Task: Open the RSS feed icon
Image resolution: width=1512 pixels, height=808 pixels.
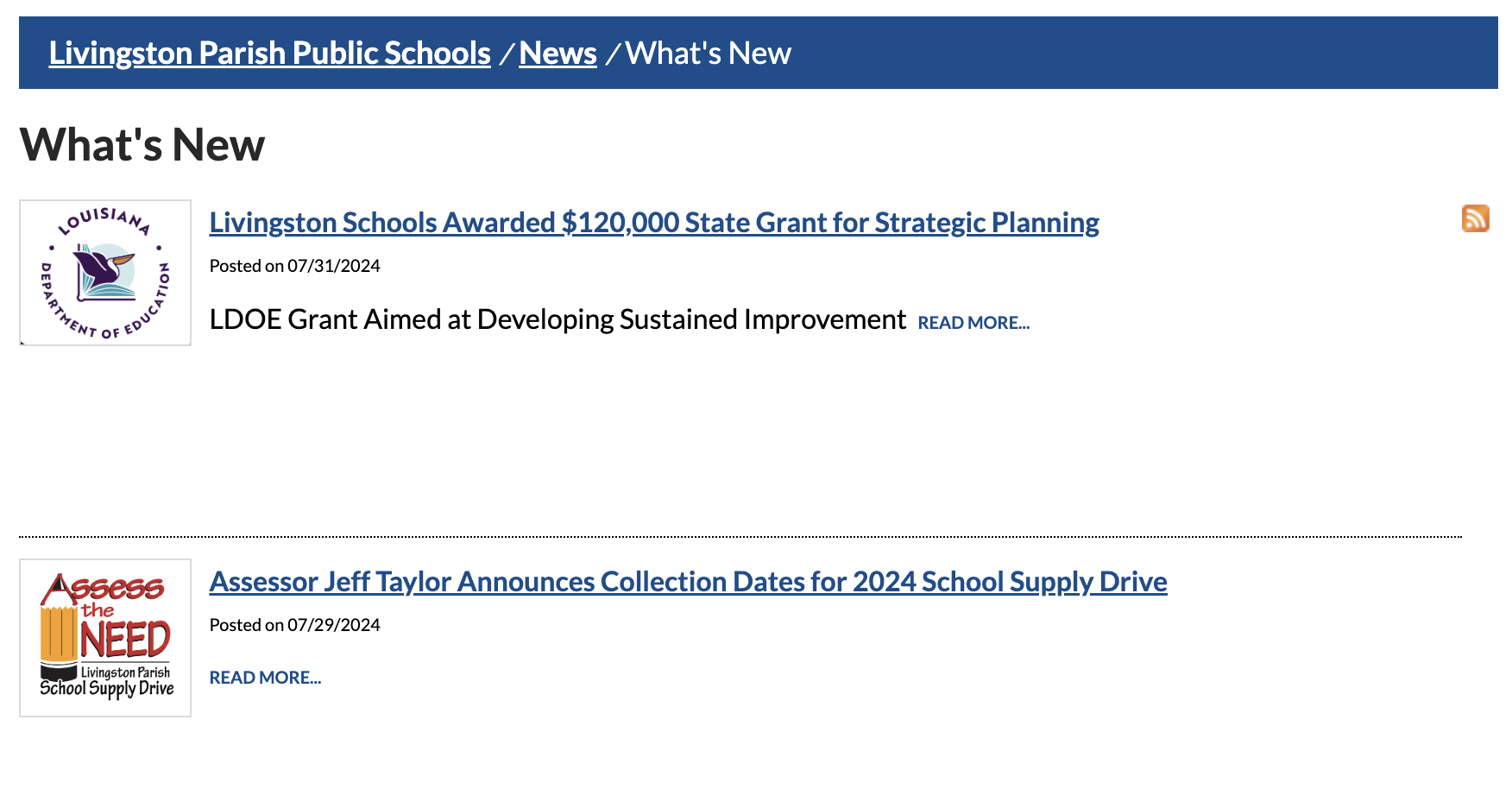Action: 1475,218
